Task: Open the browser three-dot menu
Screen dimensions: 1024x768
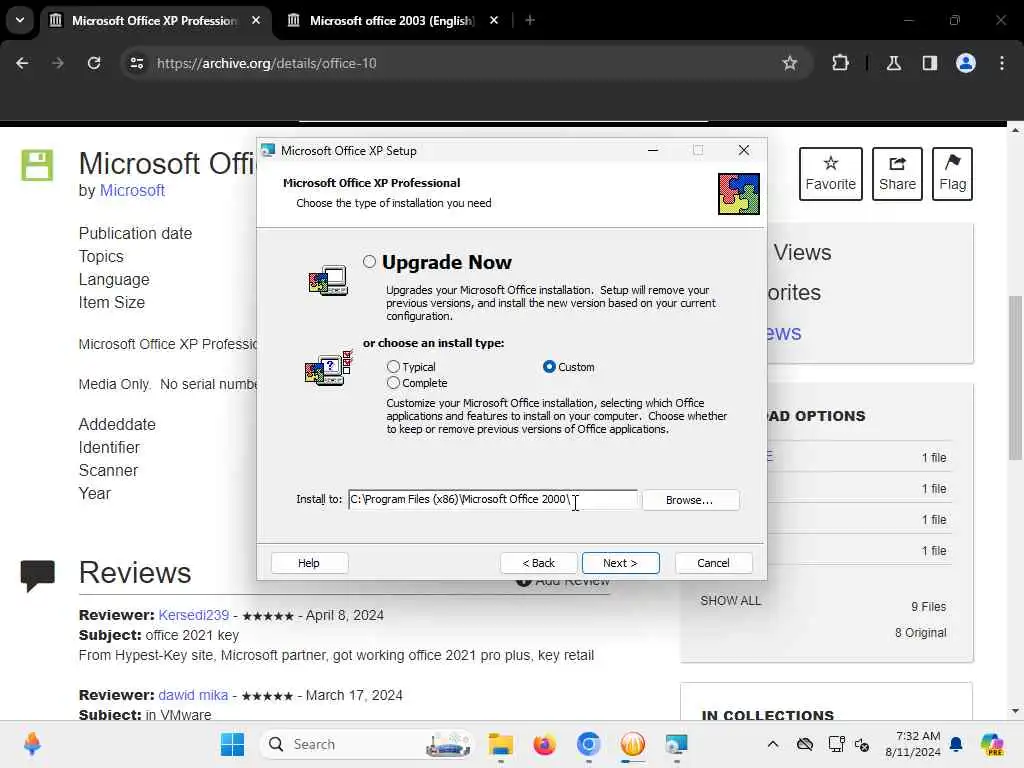Action: point(1002,63)
